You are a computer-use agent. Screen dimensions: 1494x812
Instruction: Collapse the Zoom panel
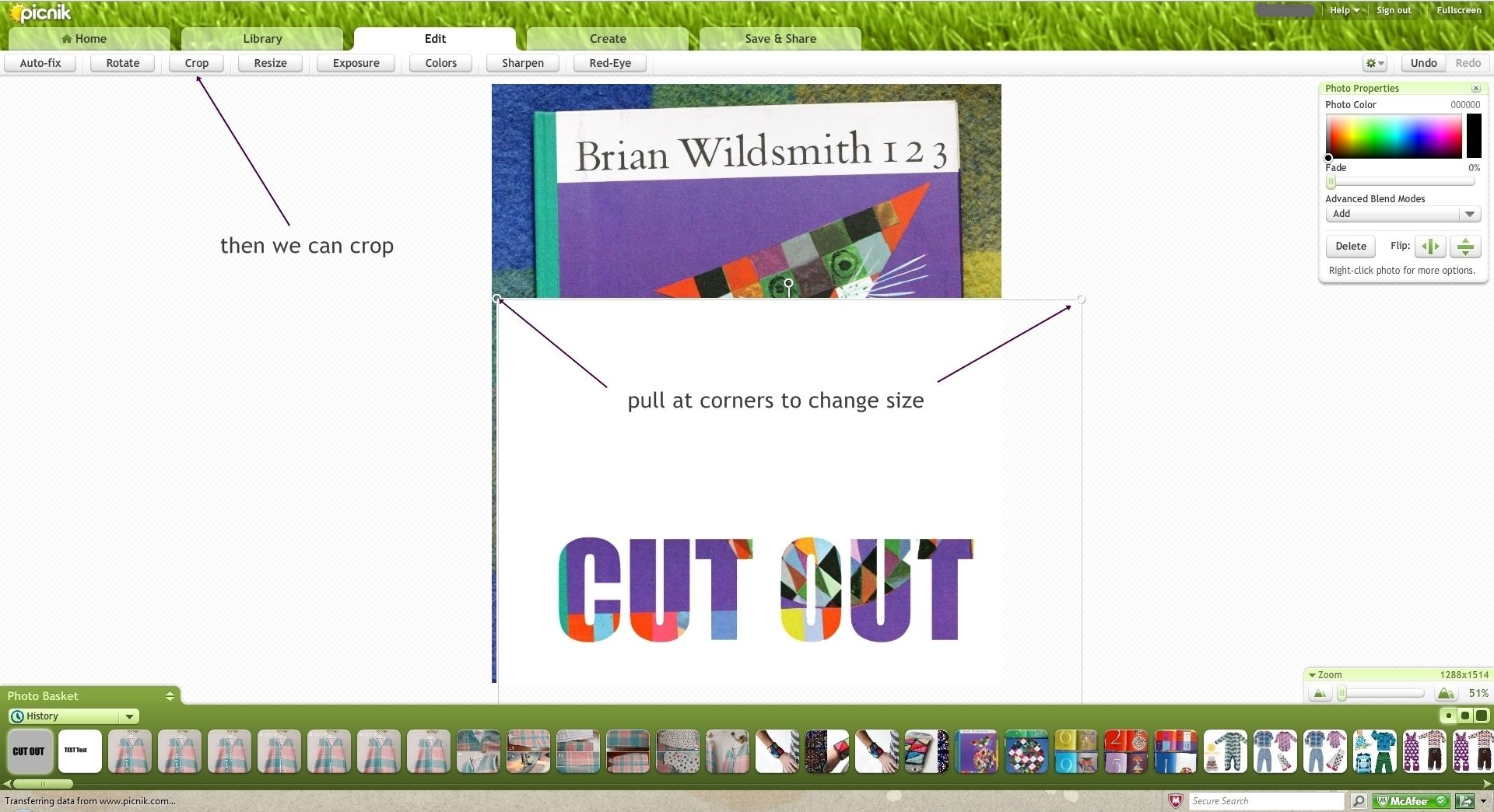[x=1312, y=675]
